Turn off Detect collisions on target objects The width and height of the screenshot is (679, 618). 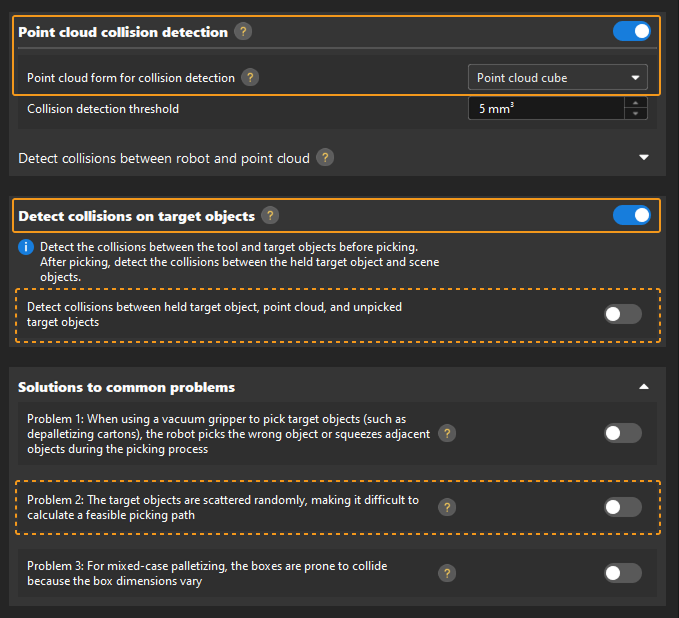(x=631, y=215)
